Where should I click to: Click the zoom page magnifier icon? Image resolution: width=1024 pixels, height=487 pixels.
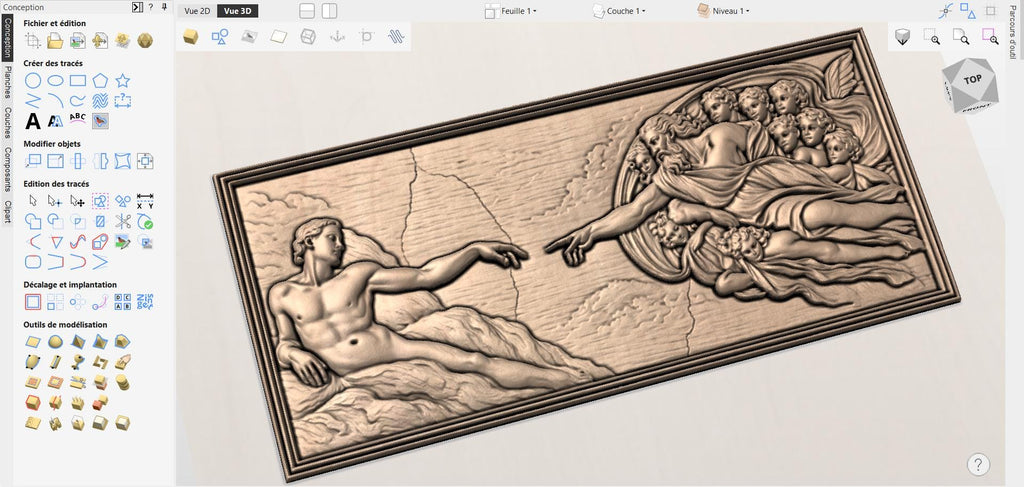[961, 37]
